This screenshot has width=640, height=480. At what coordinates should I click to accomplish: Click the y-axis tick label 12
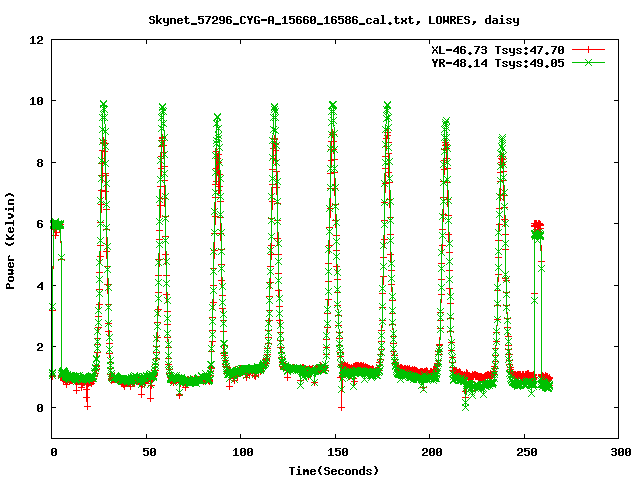36,40
